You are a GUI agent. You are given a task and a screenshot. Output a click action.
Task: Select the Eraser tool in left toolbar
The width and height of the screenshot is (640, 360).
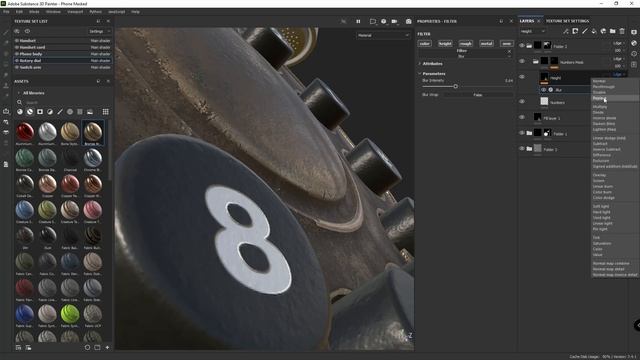tap(6, 42)
